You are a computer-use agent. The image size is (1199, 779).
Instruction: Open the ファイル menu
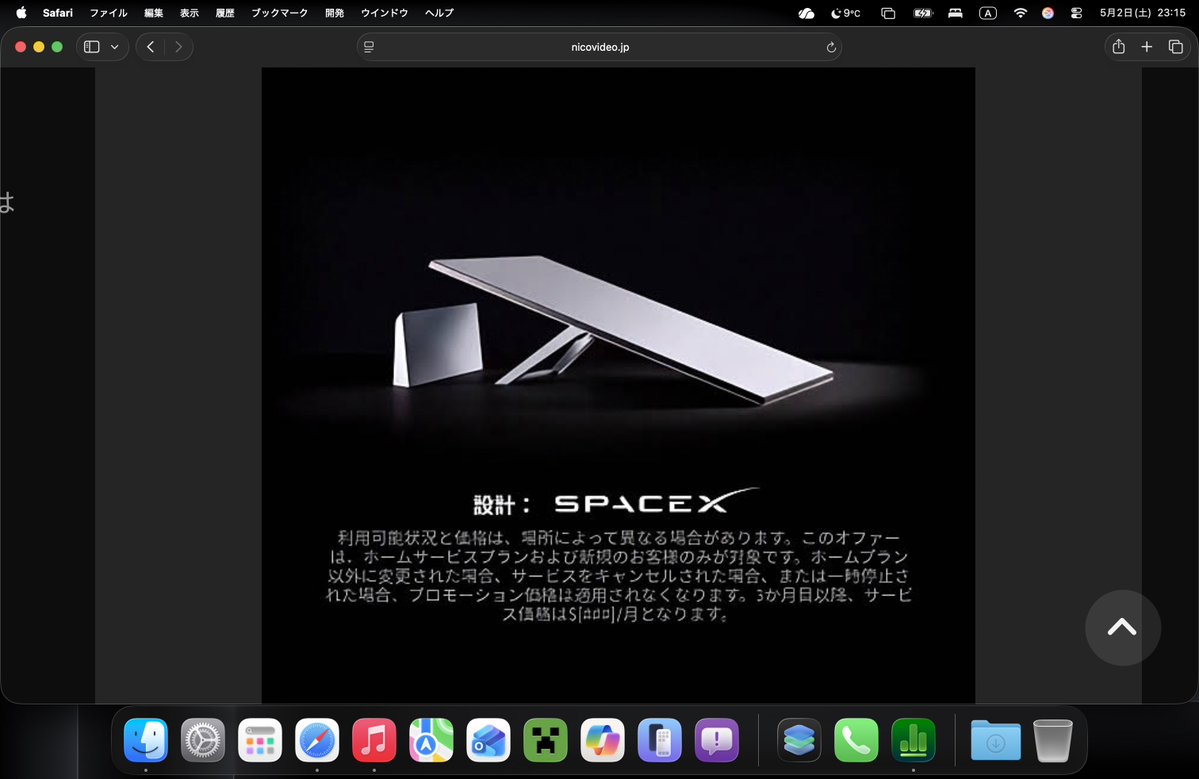pyautogui.click(x=109, y=12)
